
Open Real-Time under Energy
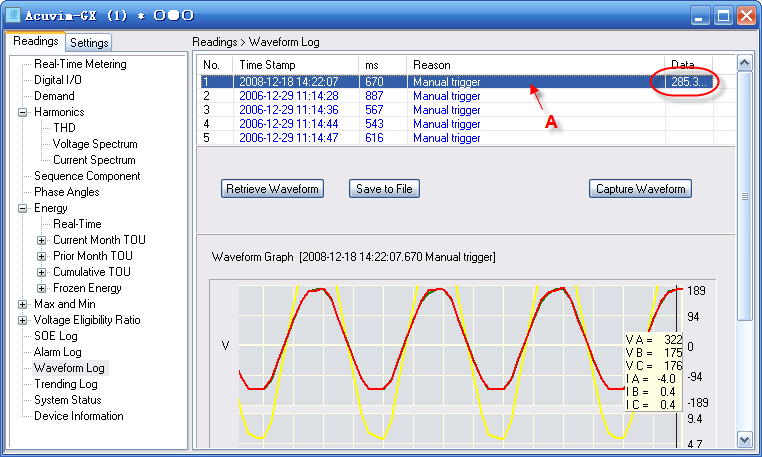pos(77,225)
